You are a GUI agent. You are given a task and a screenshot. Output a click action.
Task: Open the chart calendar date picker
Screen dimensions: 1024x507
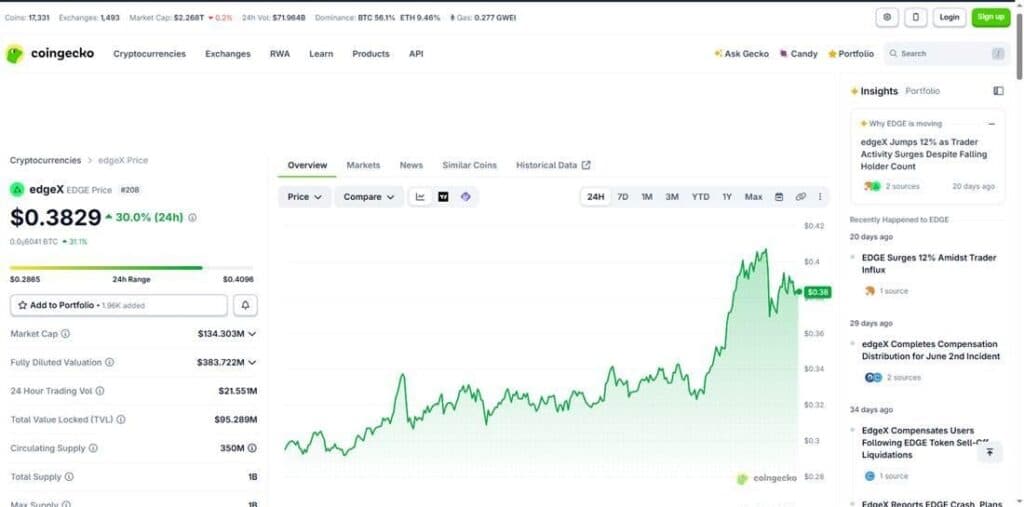click(778, 197)
